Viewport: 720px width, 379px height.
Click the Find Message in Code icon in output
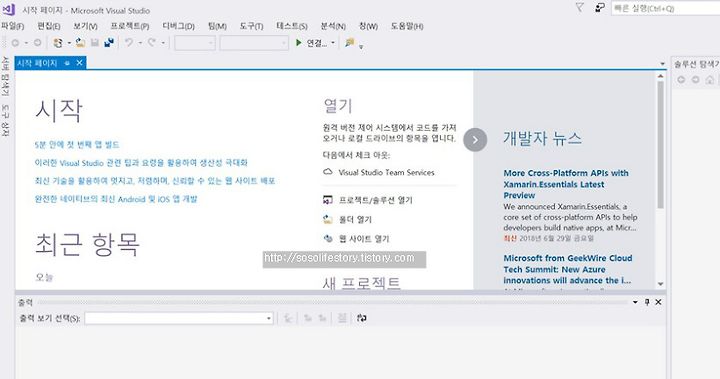tap(288, 318)
